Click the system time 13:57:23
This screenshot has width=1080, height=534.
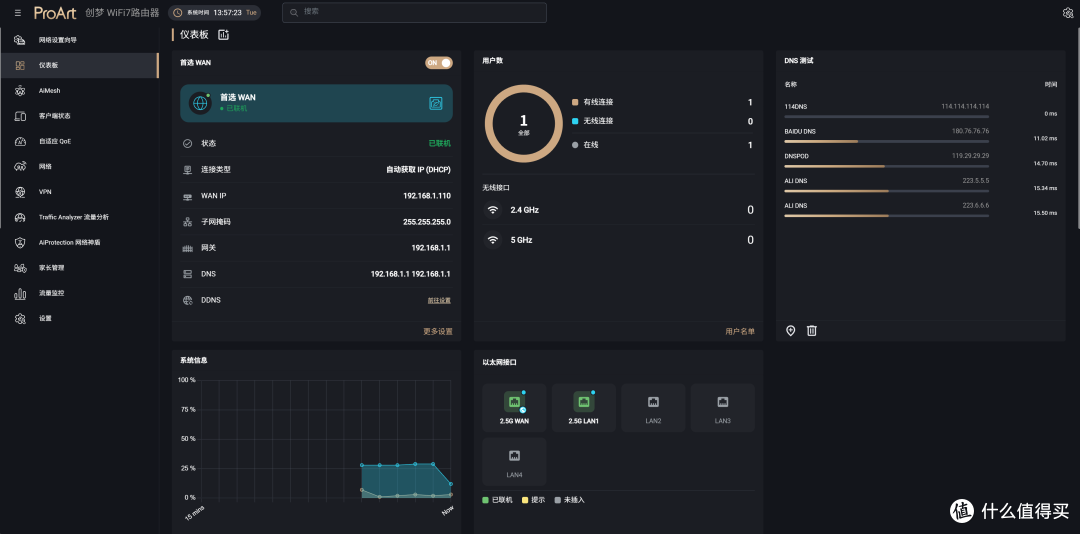227,13
